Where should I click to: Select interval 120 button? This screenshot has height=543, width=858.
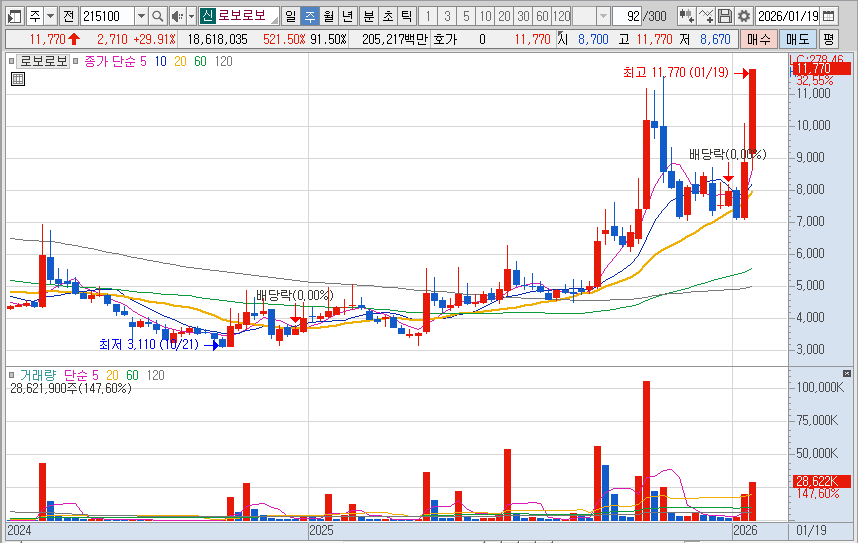561,16
